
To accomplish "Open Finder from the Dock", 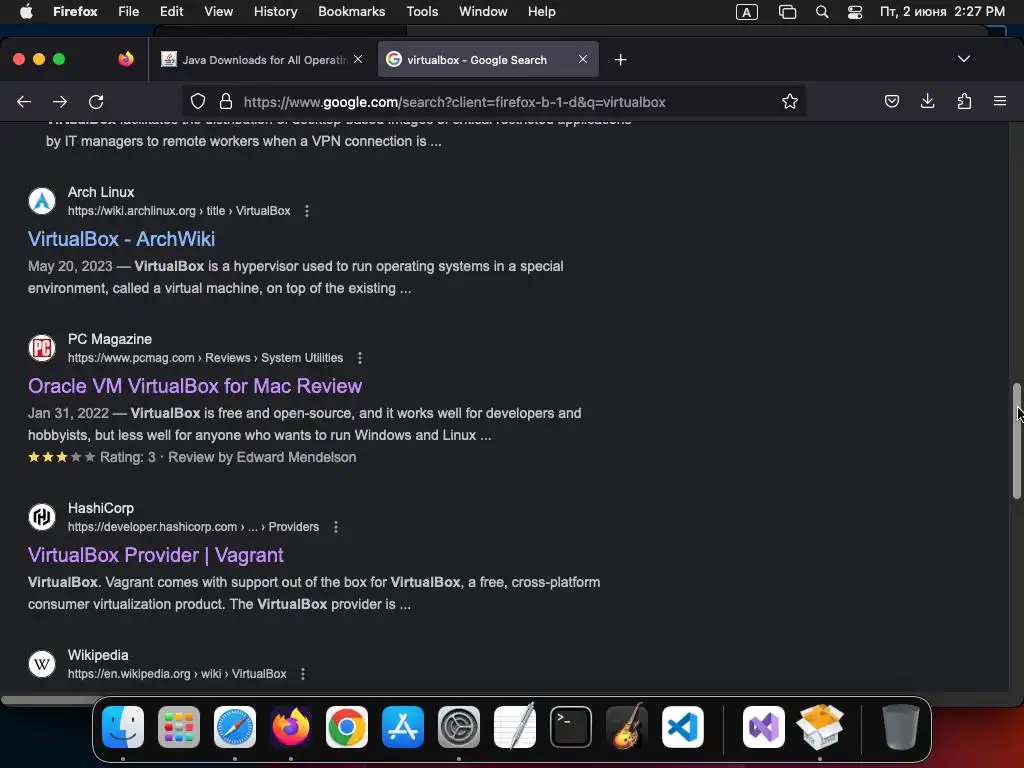I will click(x=123, y=727).
